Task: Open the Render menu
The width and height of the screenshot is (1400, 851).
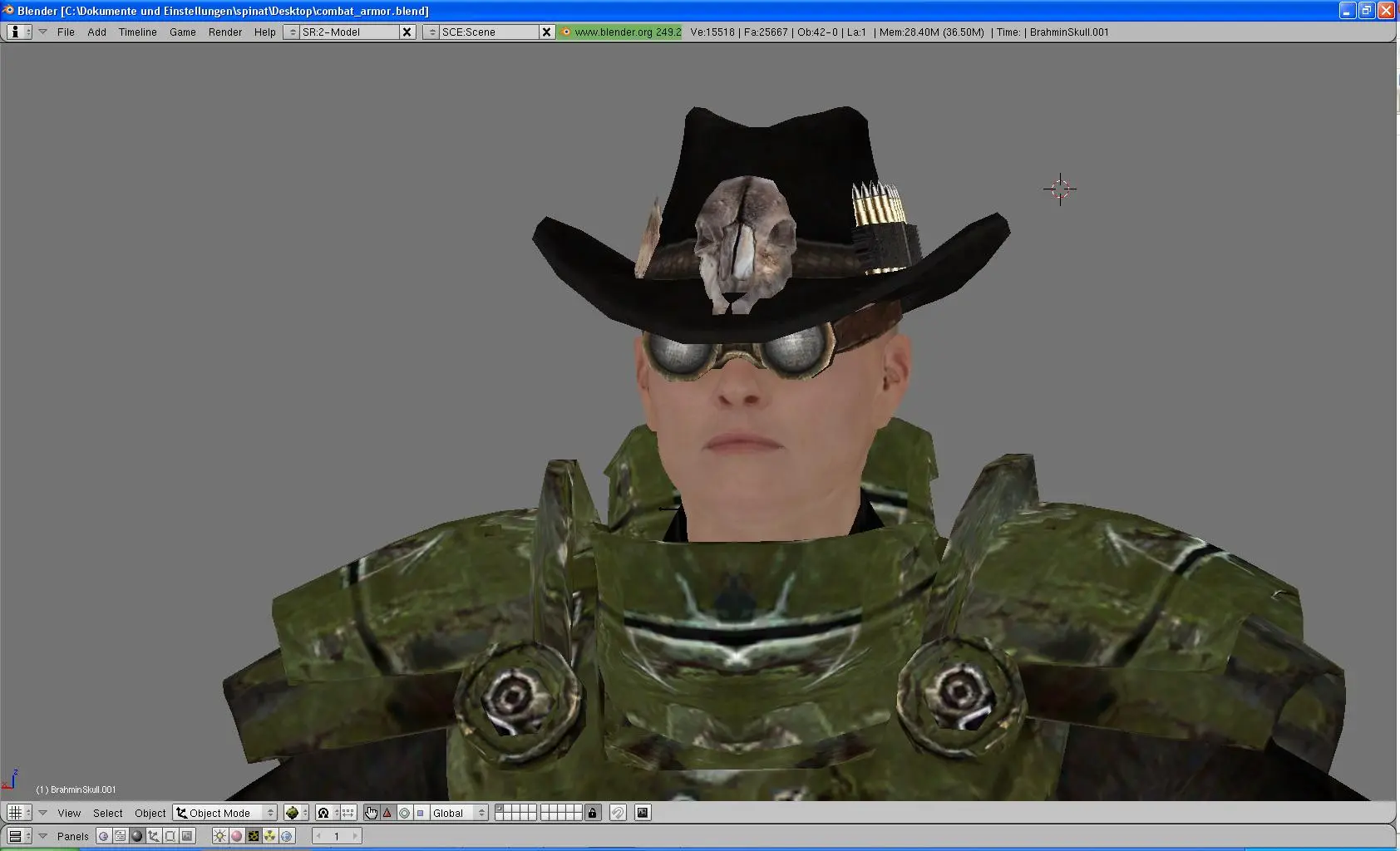Action: (224, 32)
